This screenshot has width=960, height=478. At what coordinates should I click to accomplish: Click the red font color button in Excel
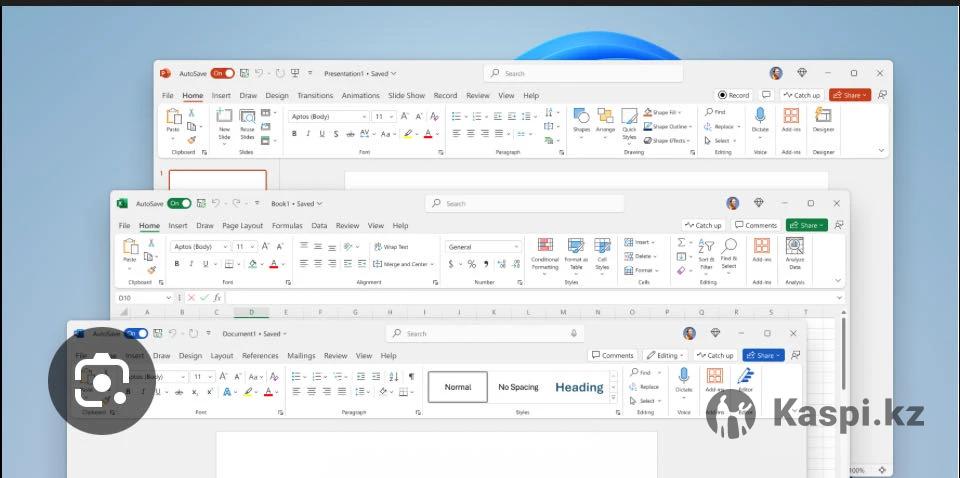point(274,264)
